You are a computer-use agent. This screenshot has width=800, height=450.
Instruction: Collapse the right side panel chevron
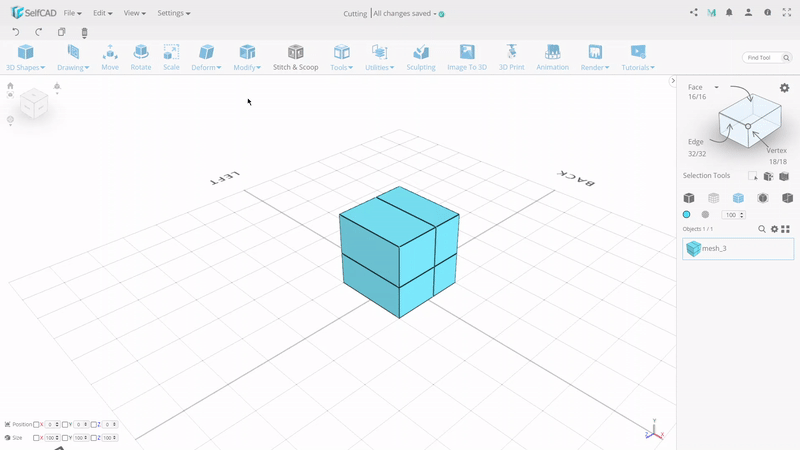(x=673, y=81)
